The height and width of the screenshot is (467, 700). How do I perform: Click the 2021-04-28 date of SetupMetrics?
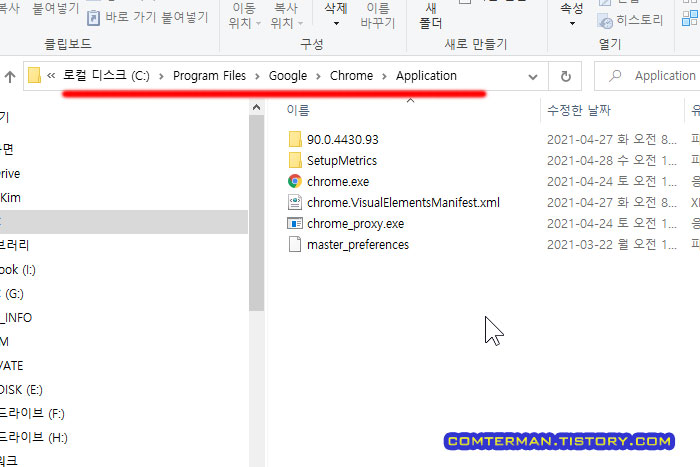pyautogui.click(x=612, y=160)
